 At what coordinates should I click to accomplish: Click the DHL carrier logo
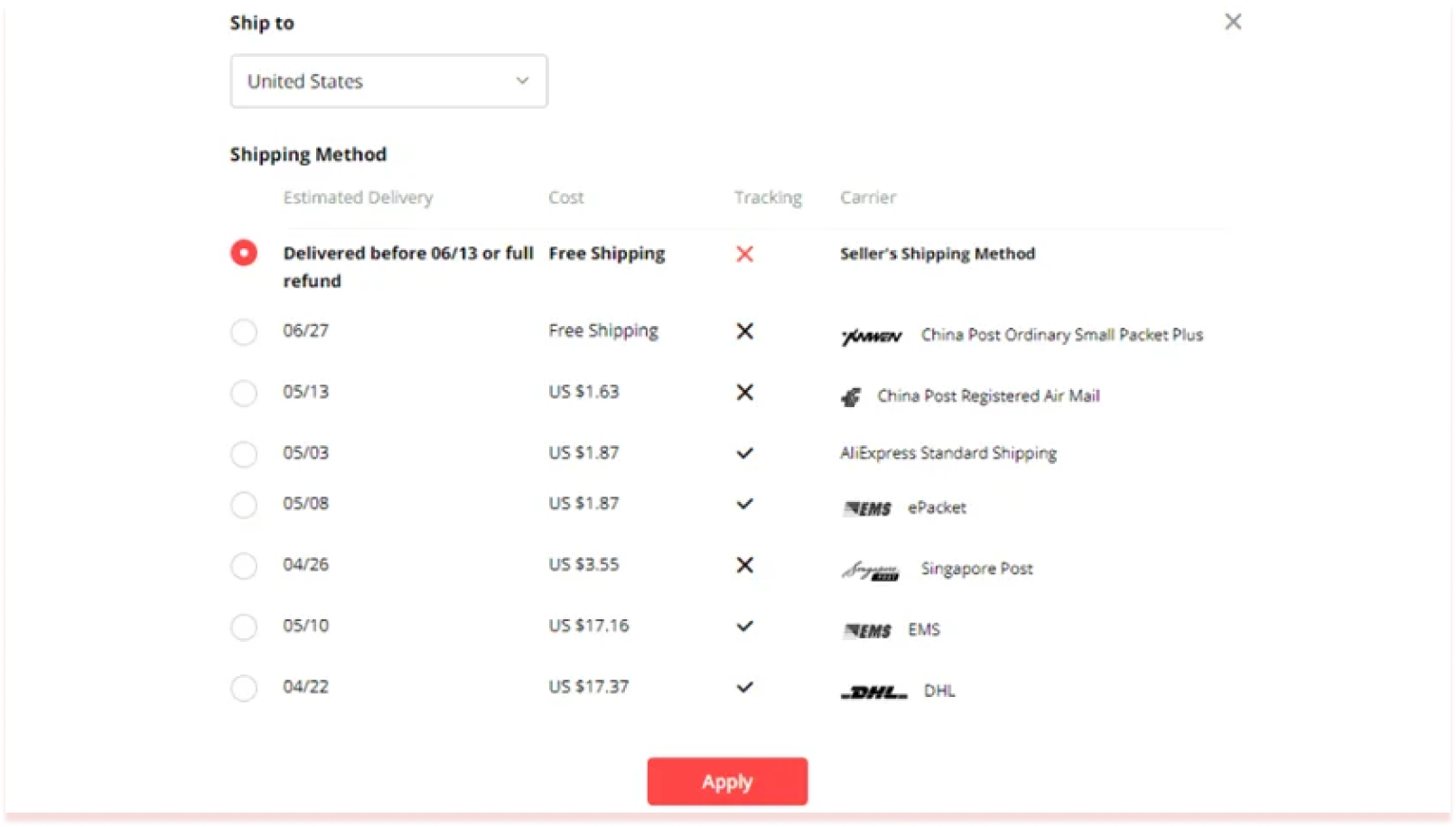pos(873,690)
